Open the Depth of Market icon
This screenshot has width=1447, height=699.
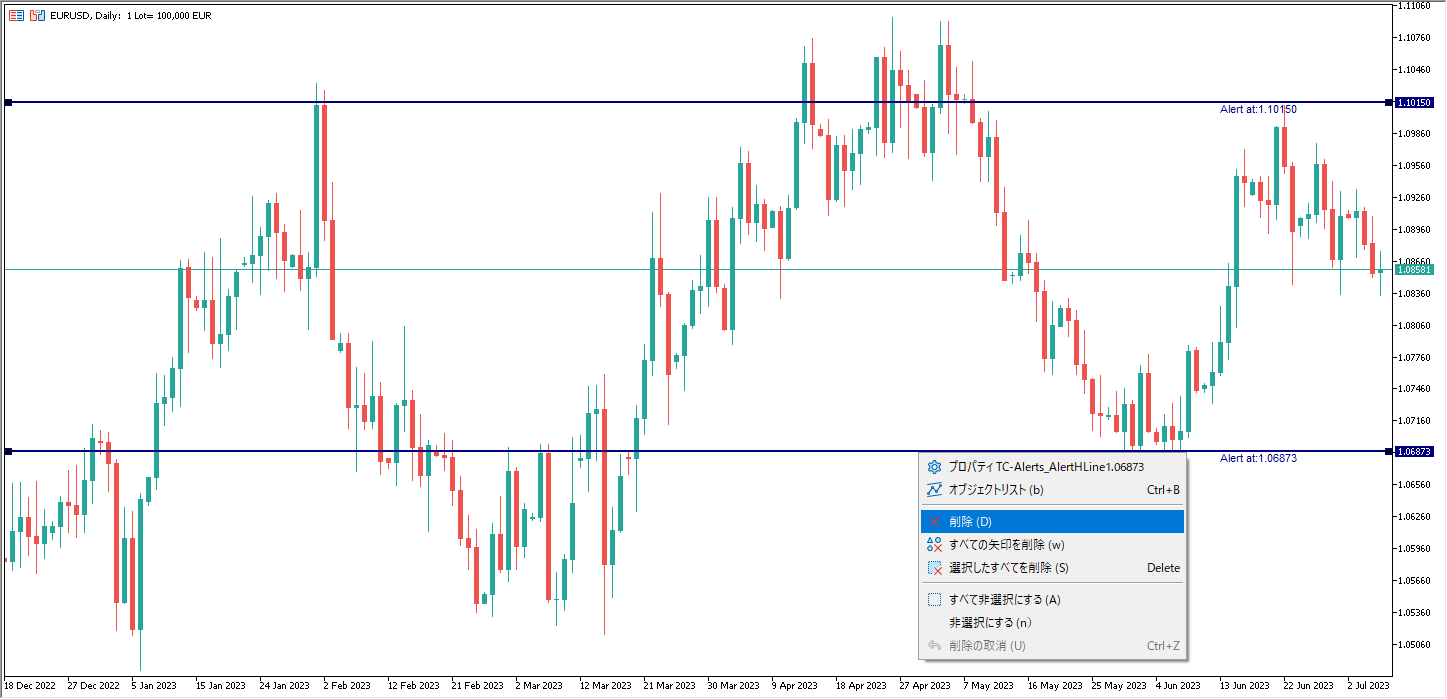pos(38,15)
